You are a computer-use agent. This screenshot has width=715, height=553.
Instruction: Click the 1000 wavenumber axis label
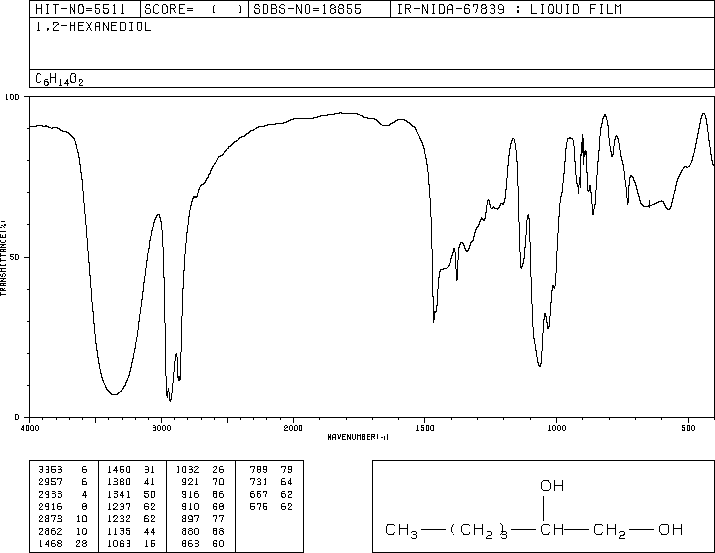556,428
